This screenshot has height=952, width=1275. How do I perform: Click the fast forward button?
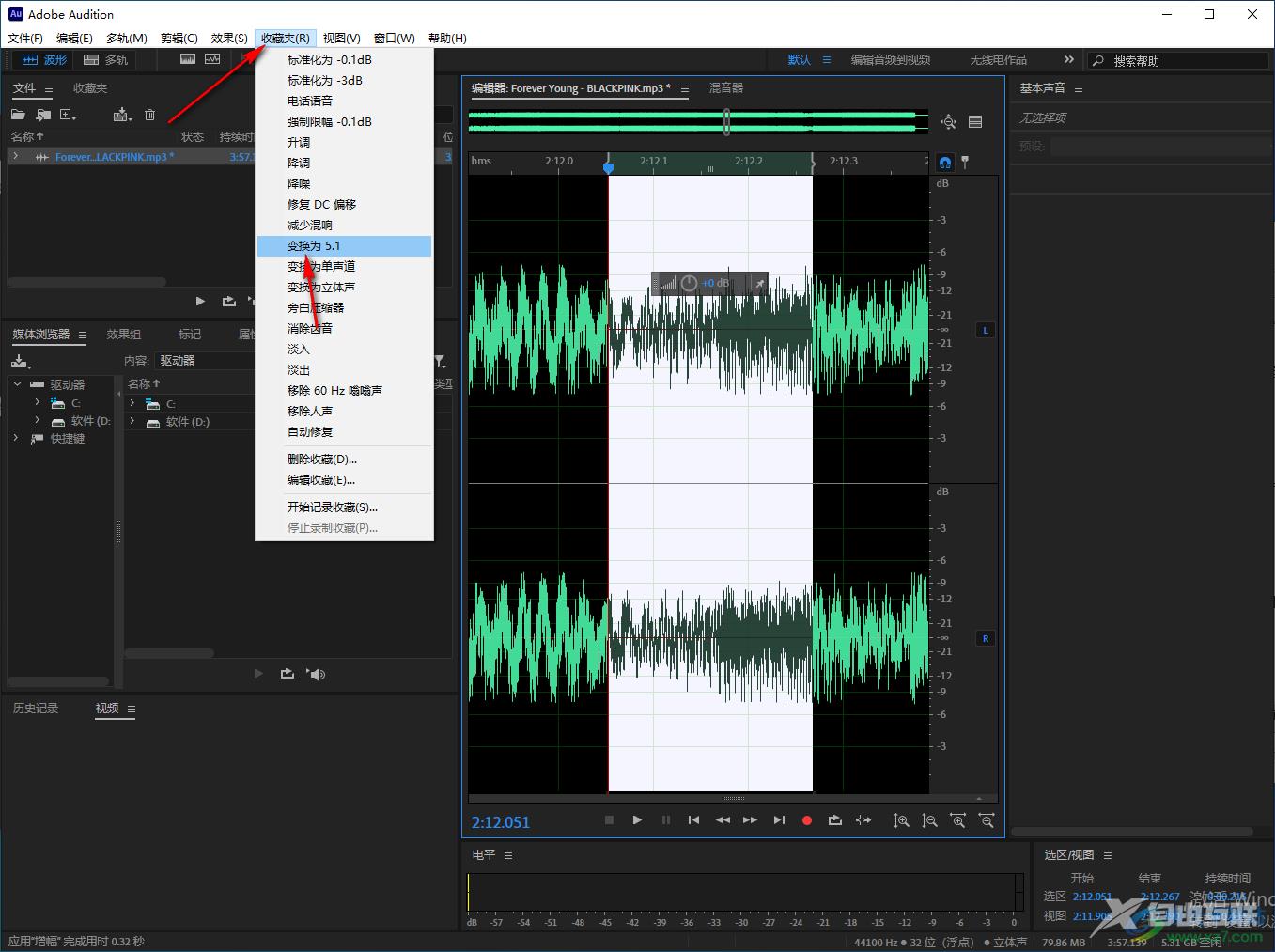click(x=750, y=820)
